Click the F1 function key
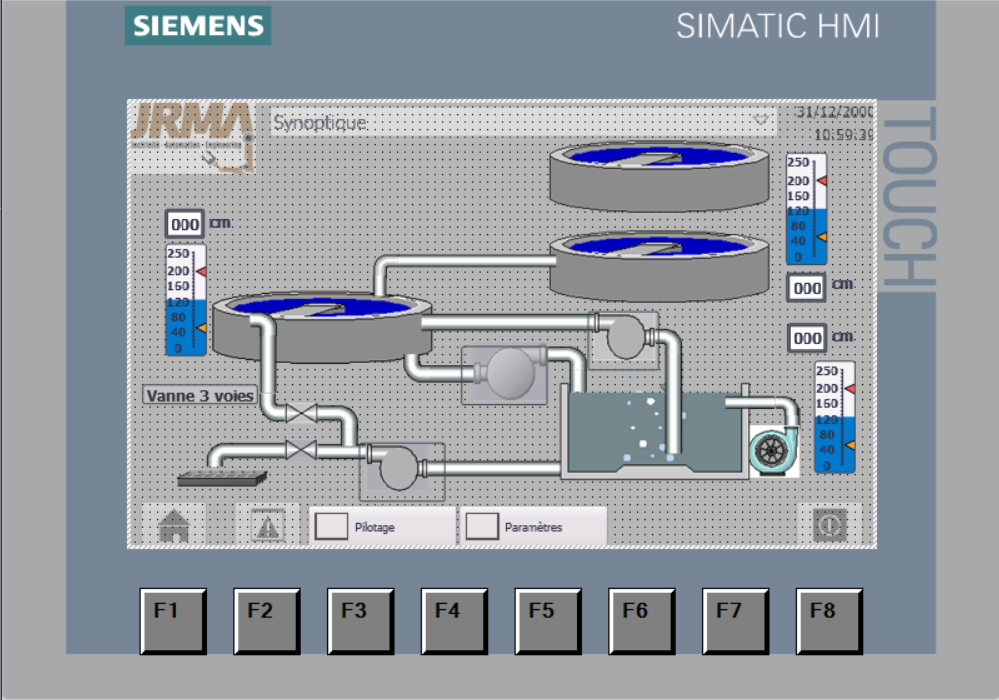This screenshot has height=700, width=999. (173, 621)
